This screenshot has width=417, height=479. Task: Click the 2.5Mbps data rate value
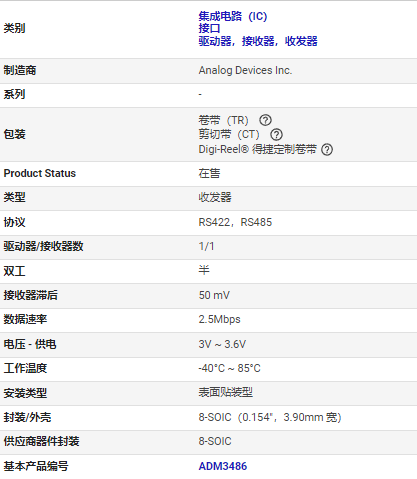[219, 319]
